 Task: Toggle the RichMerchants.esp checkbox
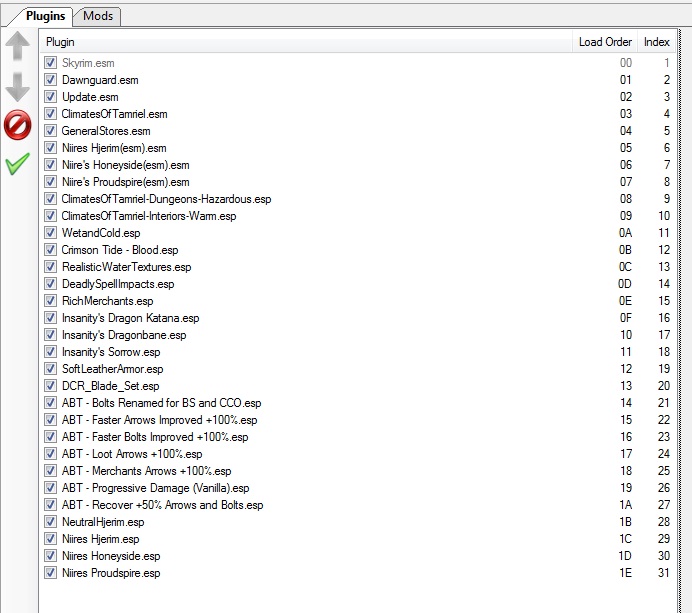tap(51, 301)
